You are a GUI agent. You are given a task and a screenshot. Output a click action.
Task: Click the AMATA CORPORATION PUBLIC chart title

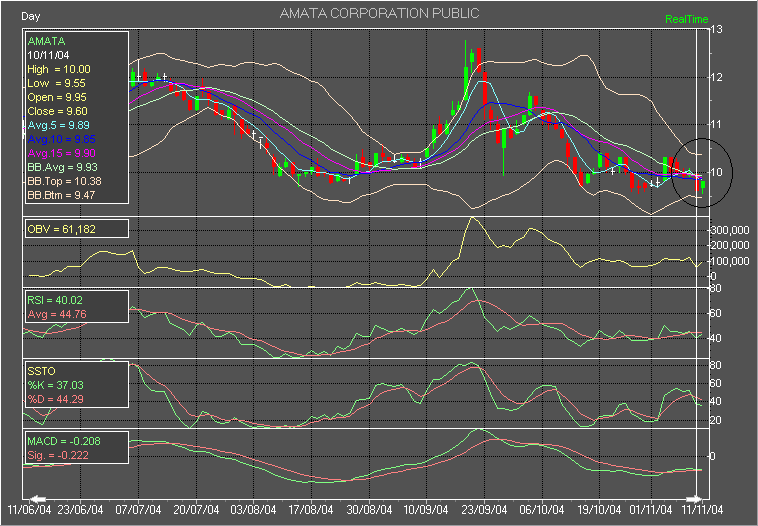point(379,14)
